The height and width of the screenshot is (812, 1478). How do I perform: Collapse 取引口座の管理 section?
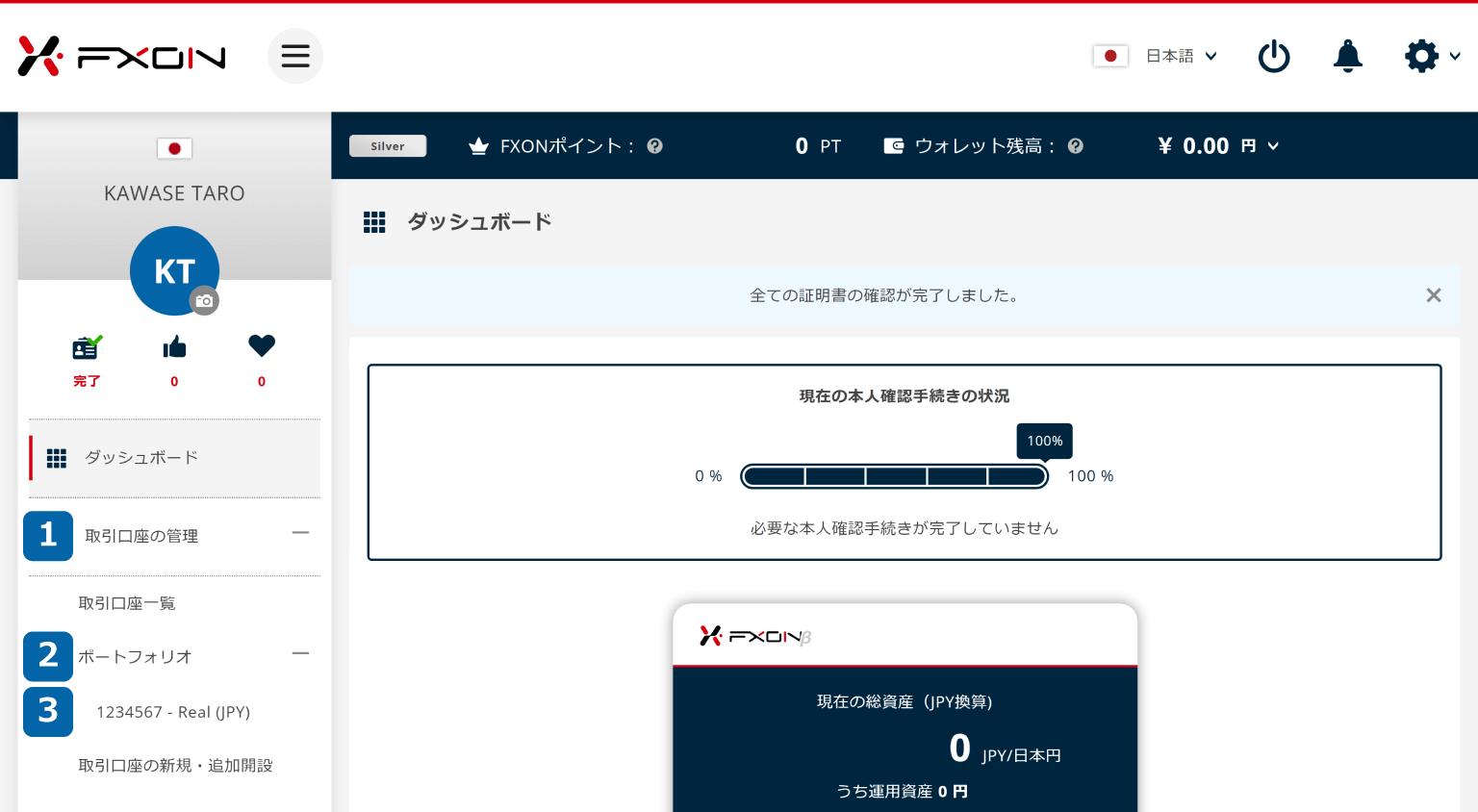300,533
